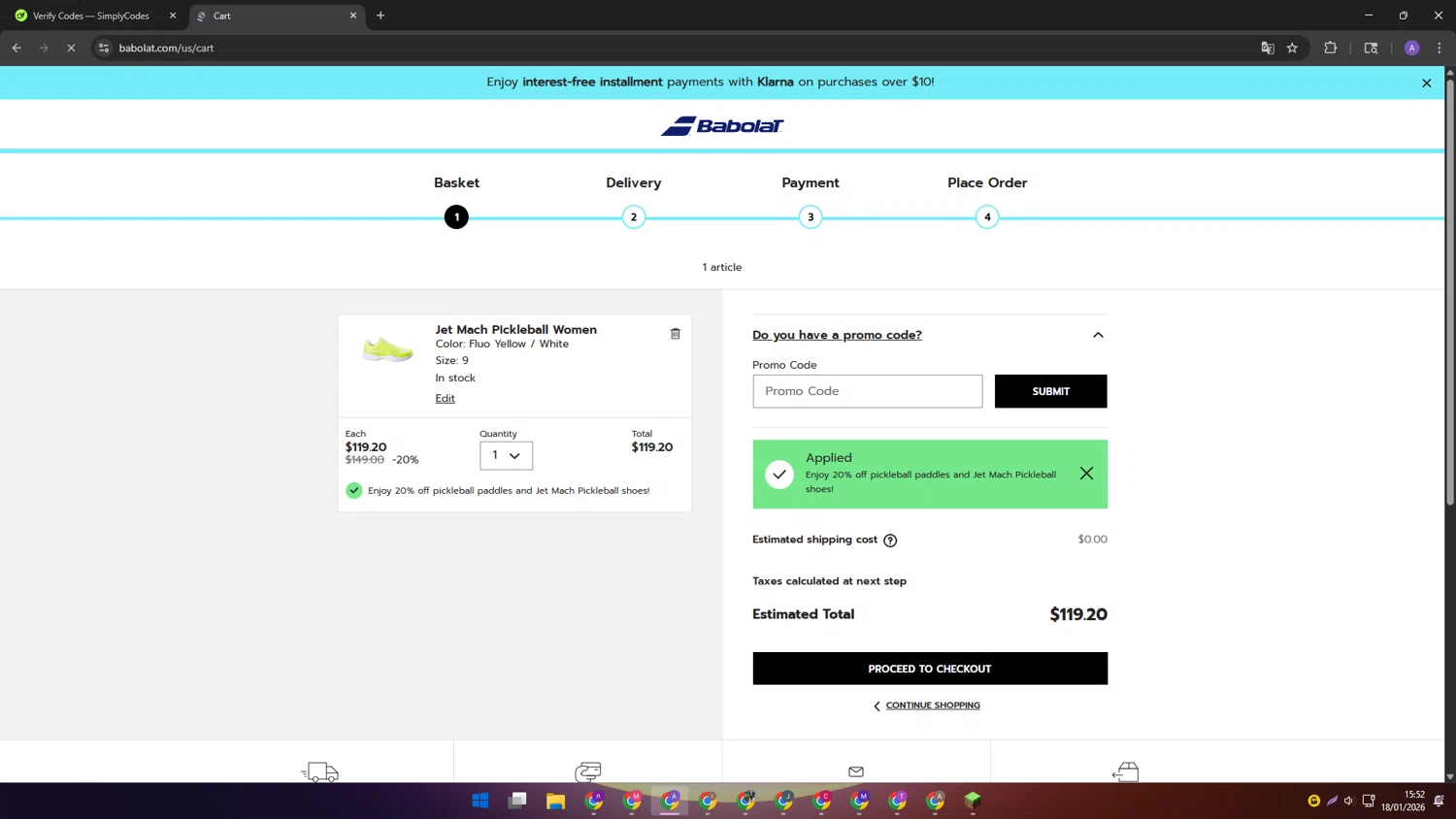1456x819 pixels.
Task: Open Chrome three-dot menu
Action: [1439, 48]
